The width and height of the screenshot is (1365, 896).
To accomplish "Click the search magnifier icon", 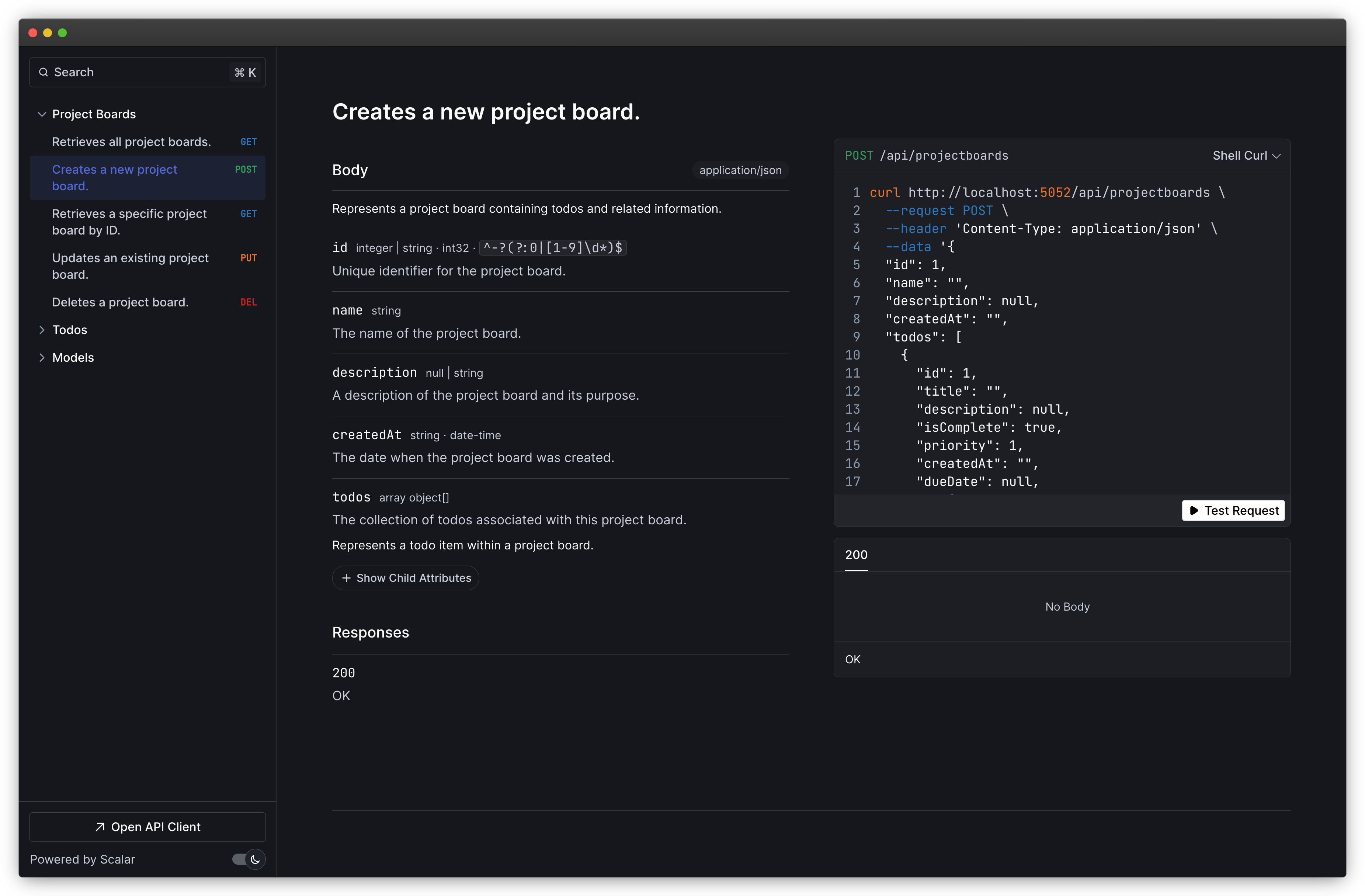I will [43, 72].
